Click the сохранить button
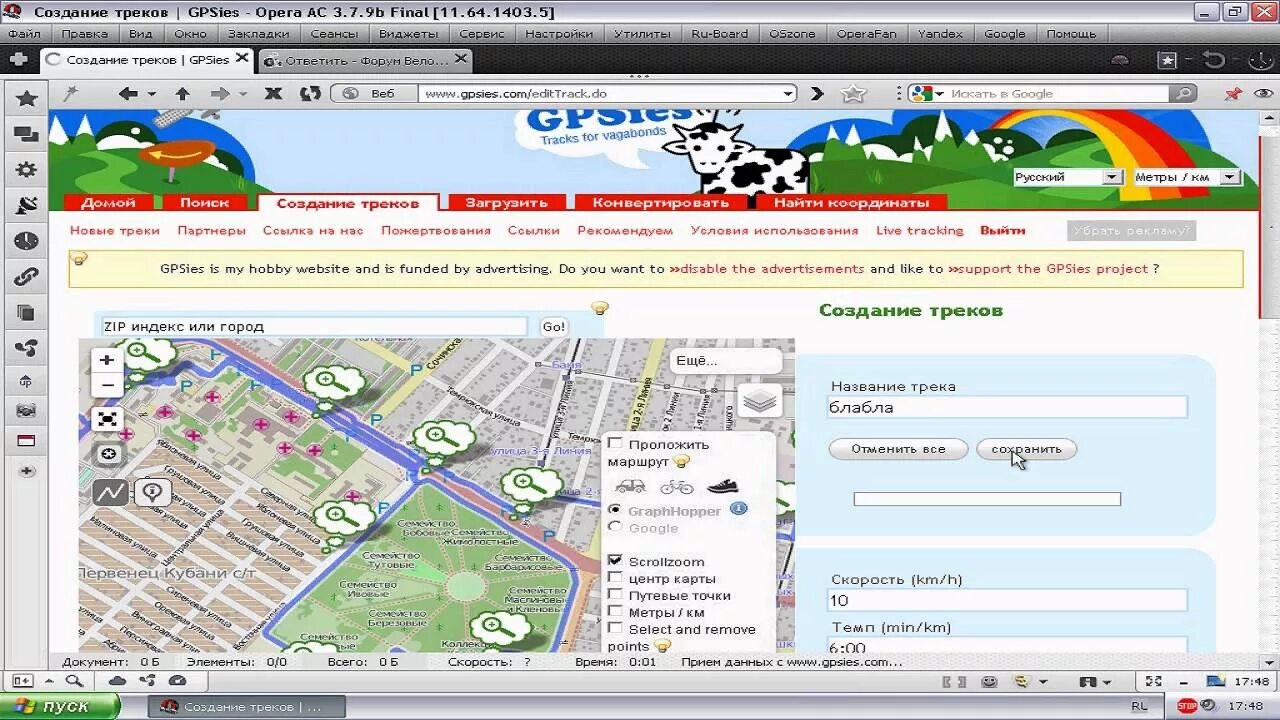Screen dimensions: 1280x720 point(1026,449)
